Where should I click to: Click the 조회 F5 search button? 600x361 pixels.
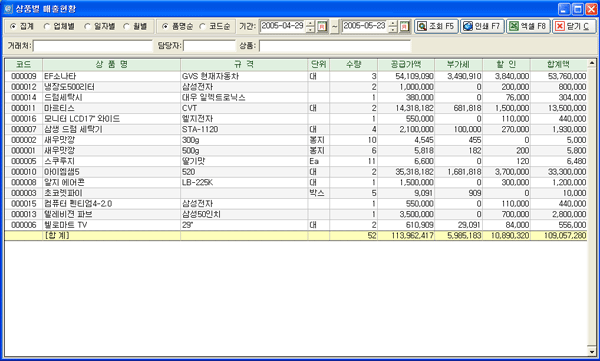click(x=436, y=26)
